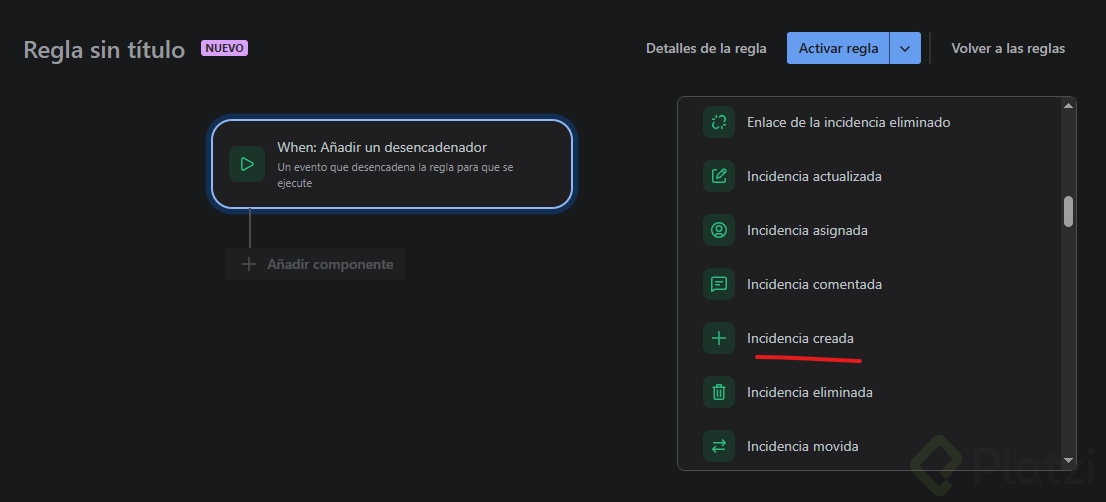Viewport: 1106px width, 502px height.
Task: Select the Incidencia creada trigger
Action: pyautogui.click(x=800, y=339)
